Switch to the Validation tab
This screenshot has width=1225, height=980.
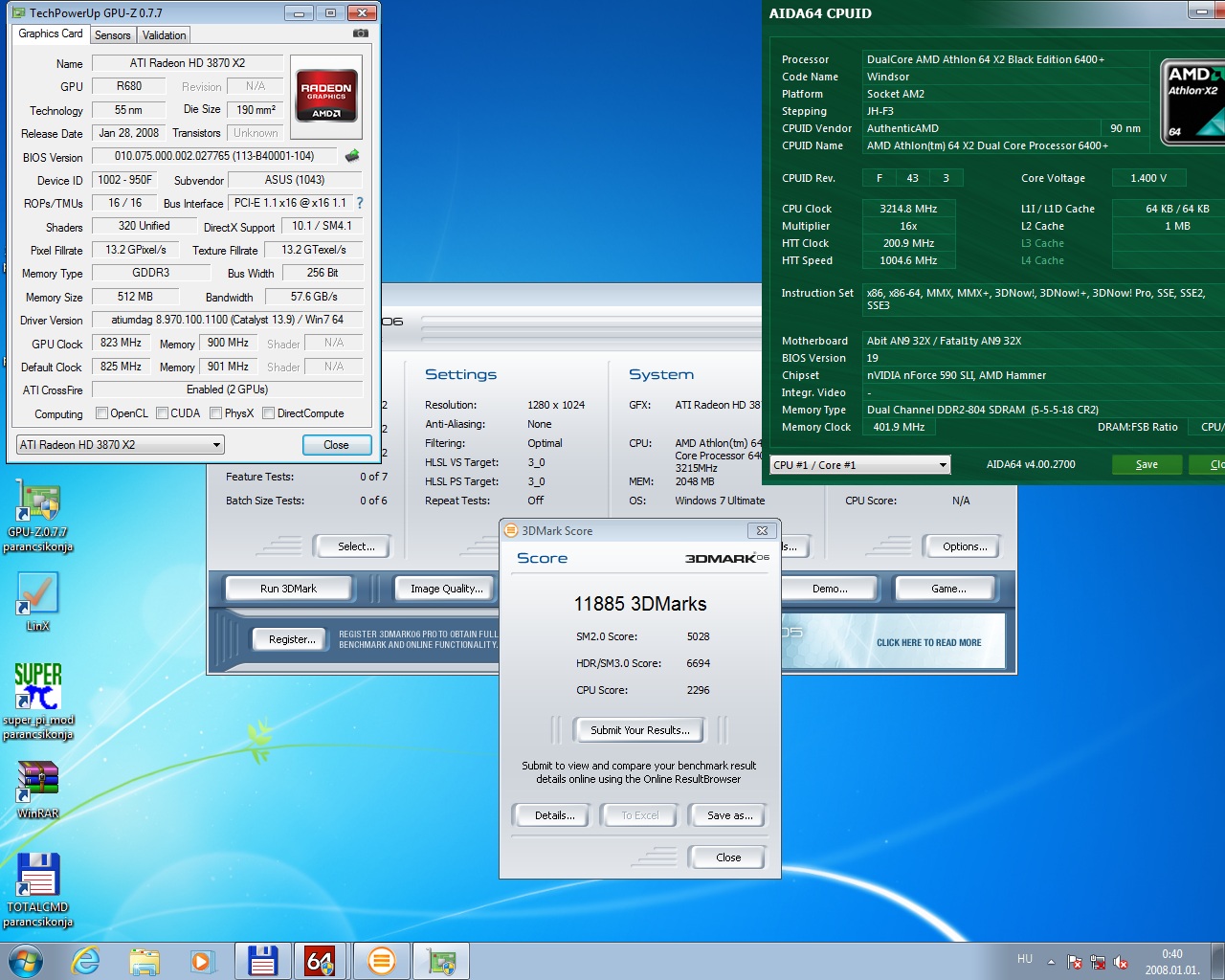pos(165,35)
